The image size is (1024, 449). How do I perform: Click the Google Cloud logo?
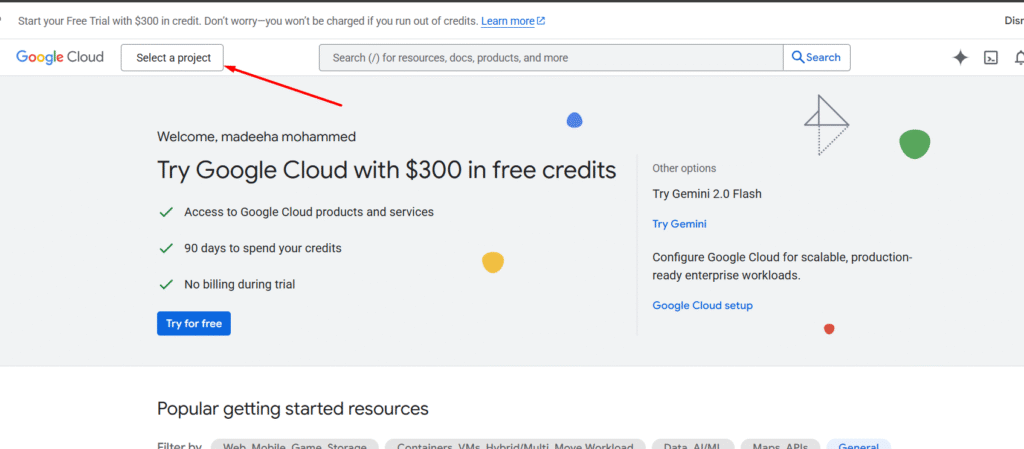(x=60, y=57)
